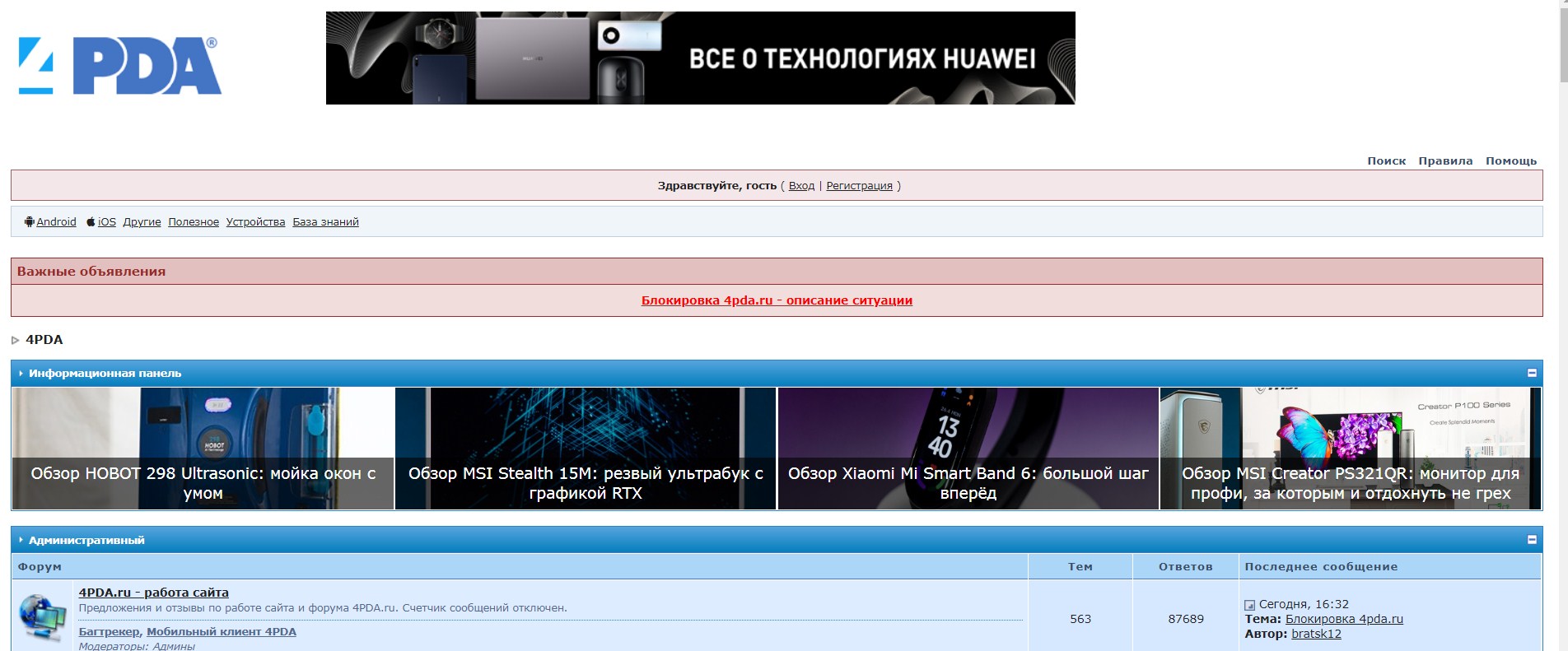
Task: Collapse the Административный section
Action: 1532,540
